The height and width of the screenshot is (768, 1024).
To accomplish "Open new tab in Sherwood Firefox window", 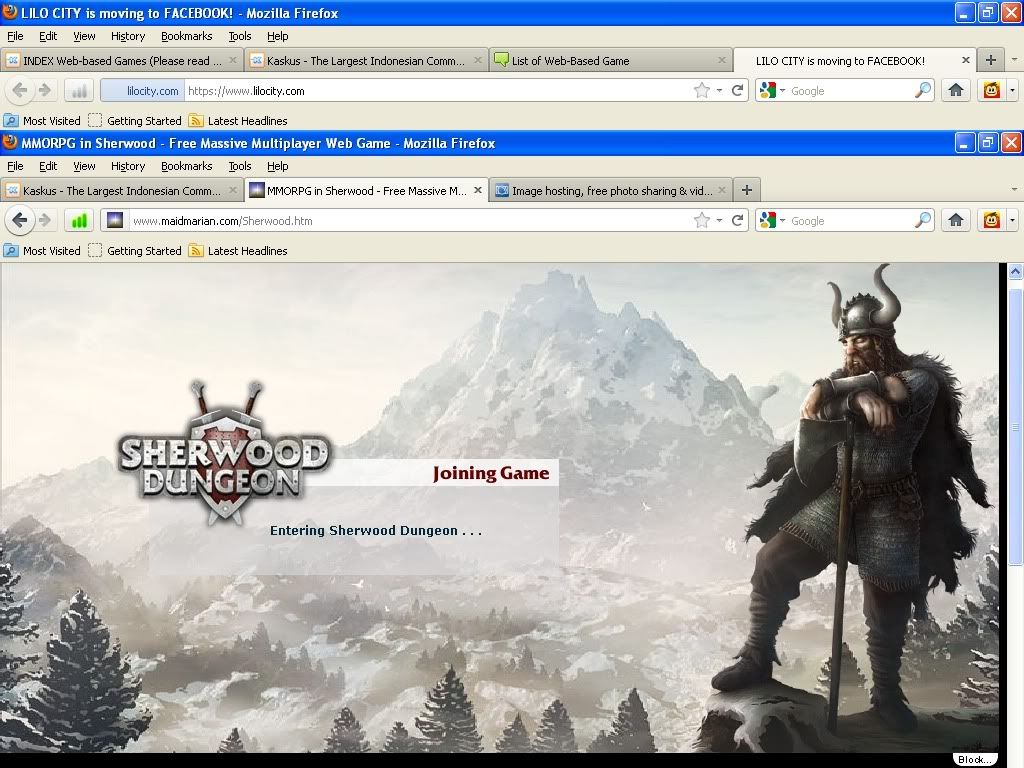I will click(747, 190).
